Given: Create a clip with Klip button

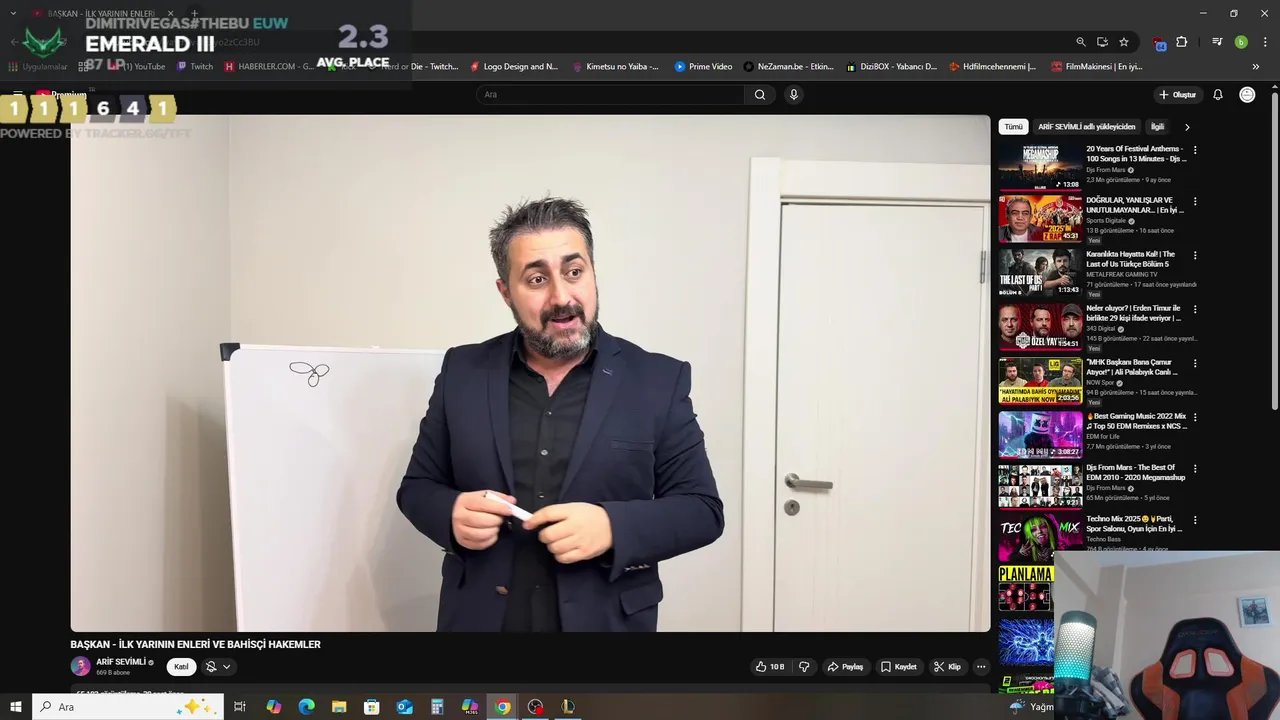Looking at the screenshot, I should (x=947, y=667).
